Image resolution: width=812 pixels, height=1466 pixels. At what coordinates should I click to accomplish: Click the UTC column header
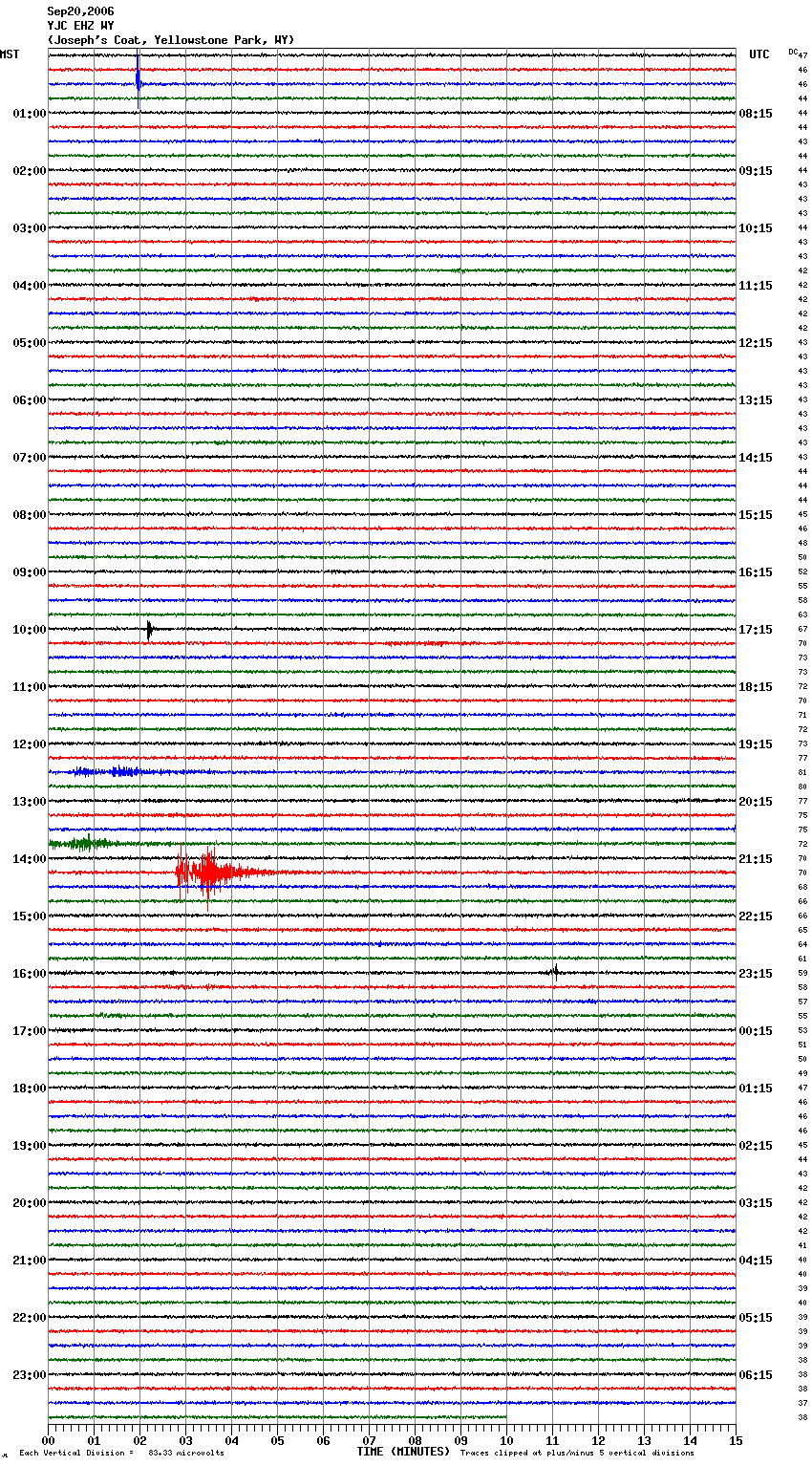759,54
